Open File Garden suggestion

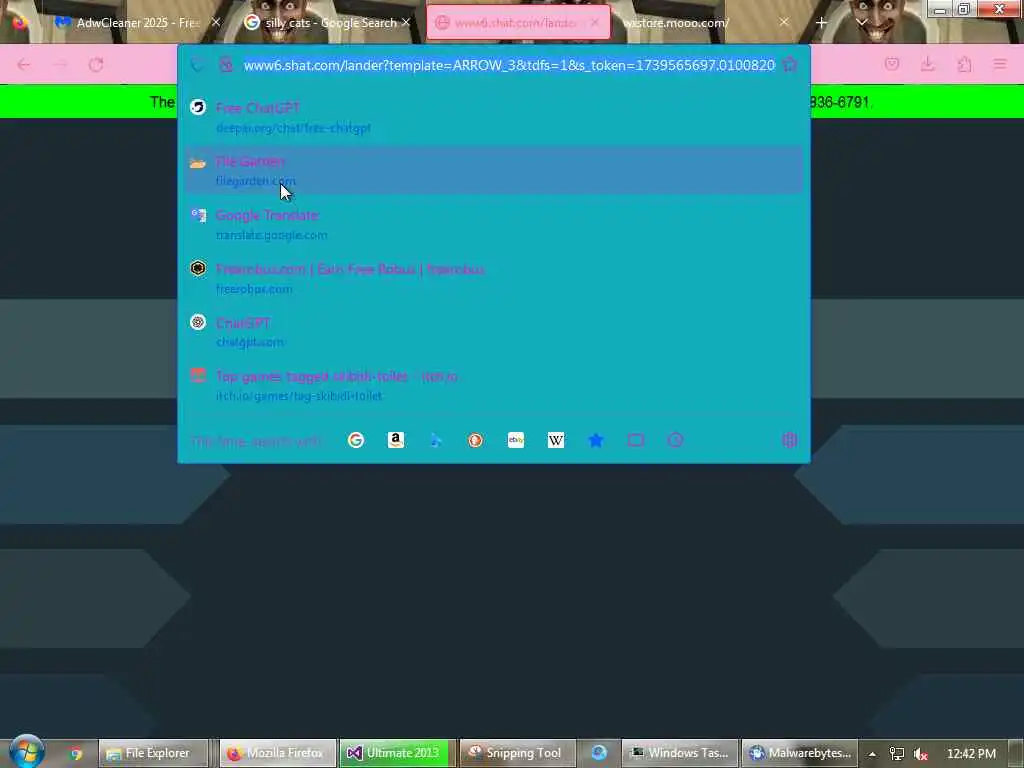[x=493, y=170]
